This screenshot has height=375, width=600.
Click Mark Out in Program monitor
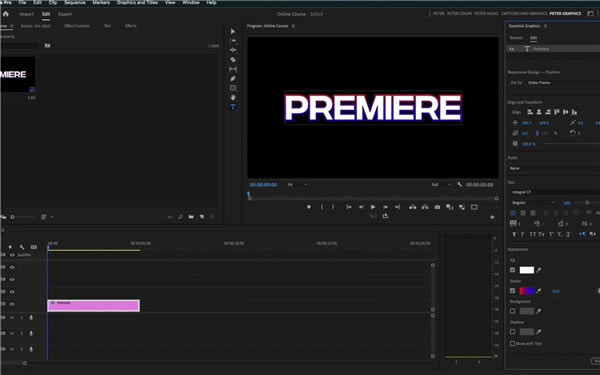pos(333,207)
